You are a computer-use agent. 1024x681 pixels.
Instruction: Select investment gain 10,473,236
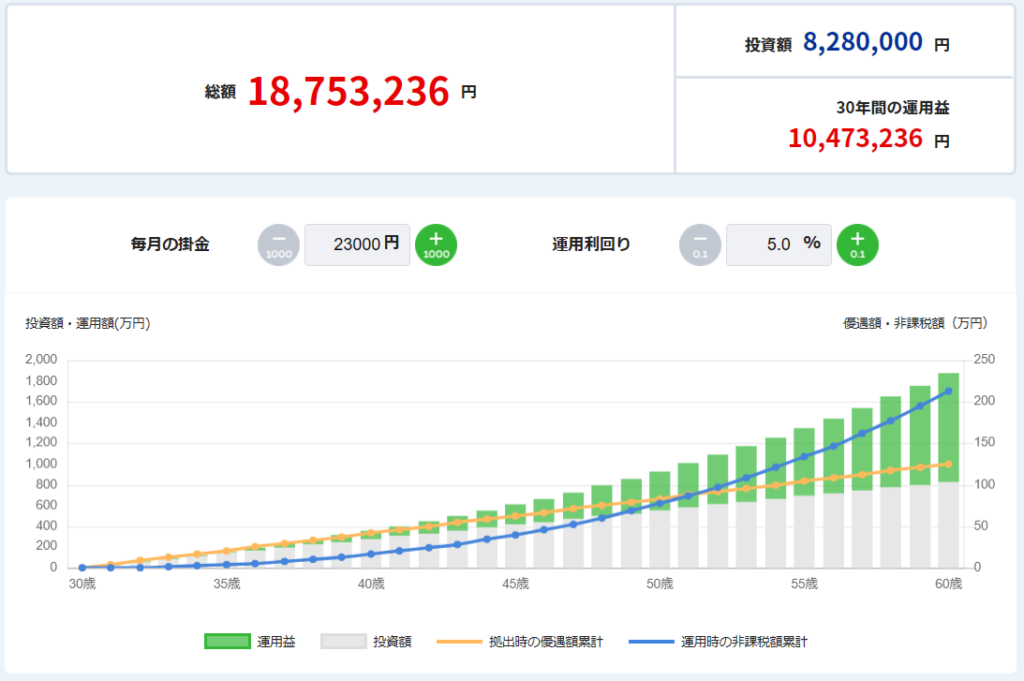coord(856,138)
